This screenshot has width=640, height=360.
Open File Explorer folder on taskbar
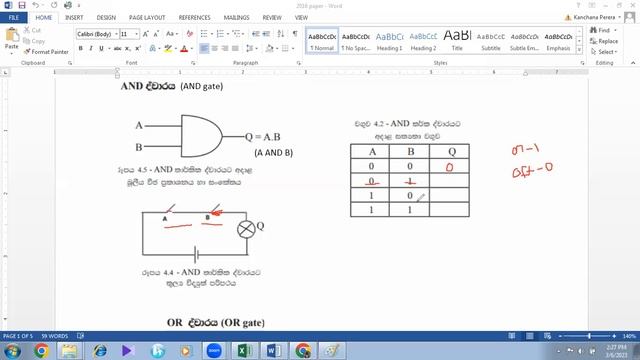[x=69, y=351]
